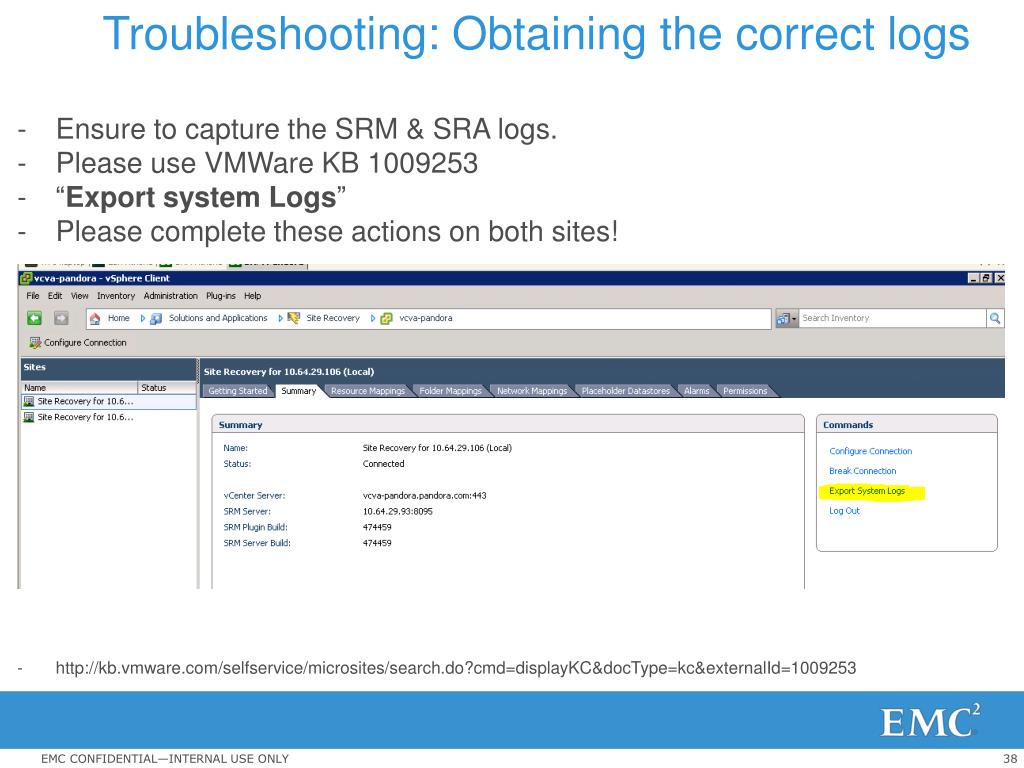Expand arrow after Site Recovery breadcrumb
The height and width of the screenshot is (768, 1024).
pos(373,318)
